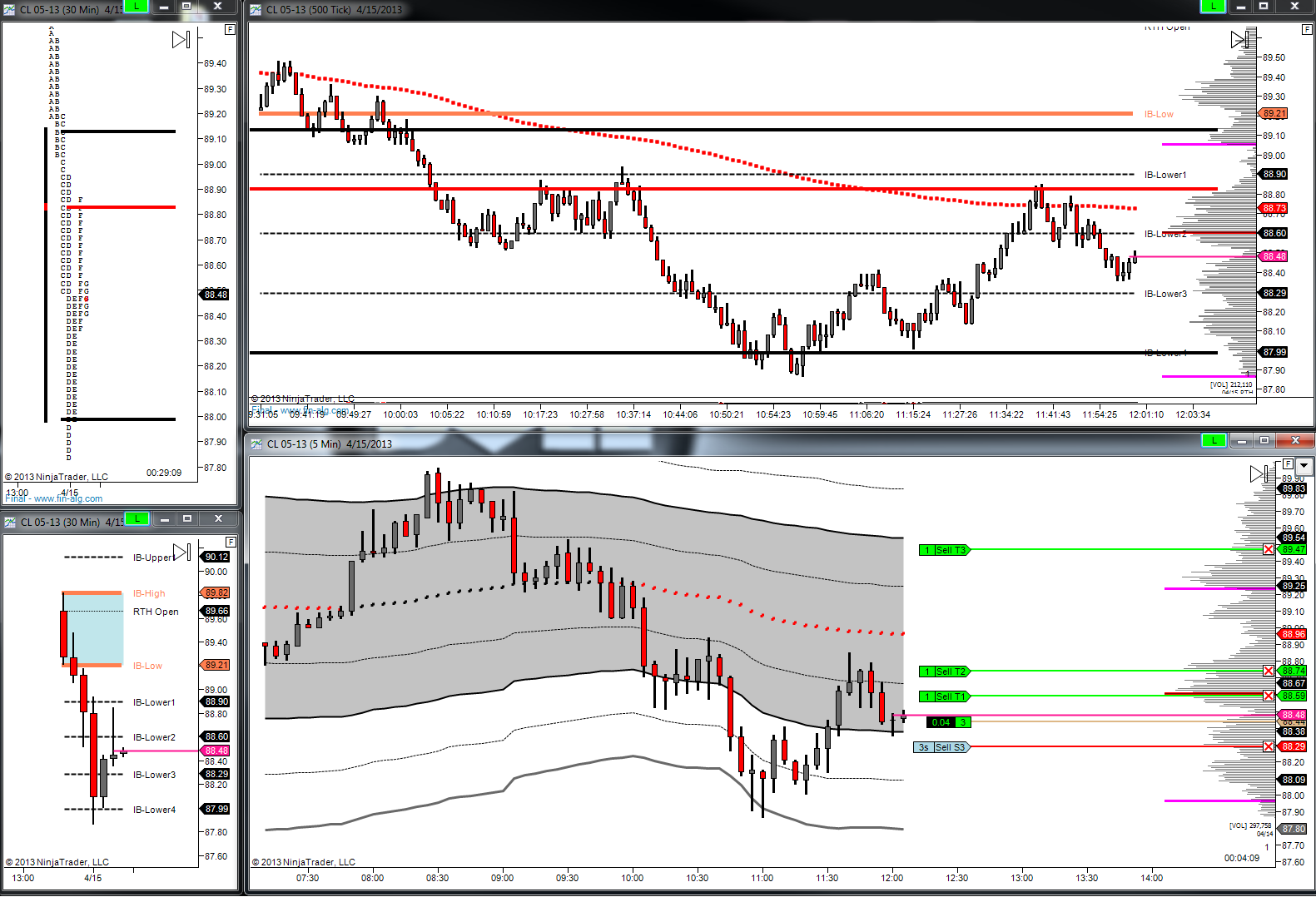The height and width of the screenshot is (897, 1316).
Task: Click the F icon in the 30 Min TPO profile chart
Action: coord(230,29)
